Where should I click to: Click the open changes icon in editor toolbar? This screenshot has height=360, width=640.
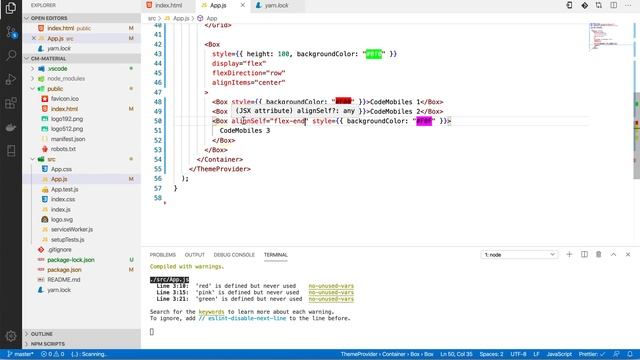[x=599, y=5]
